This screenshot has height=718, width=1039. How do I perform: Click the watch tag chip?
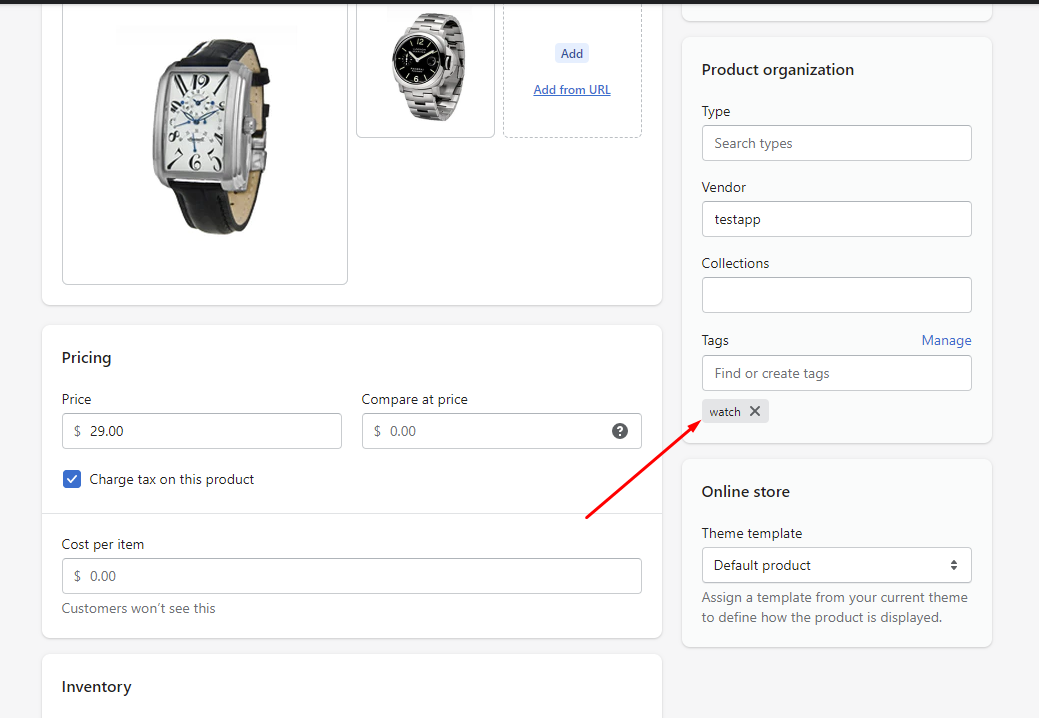point(725,412)
